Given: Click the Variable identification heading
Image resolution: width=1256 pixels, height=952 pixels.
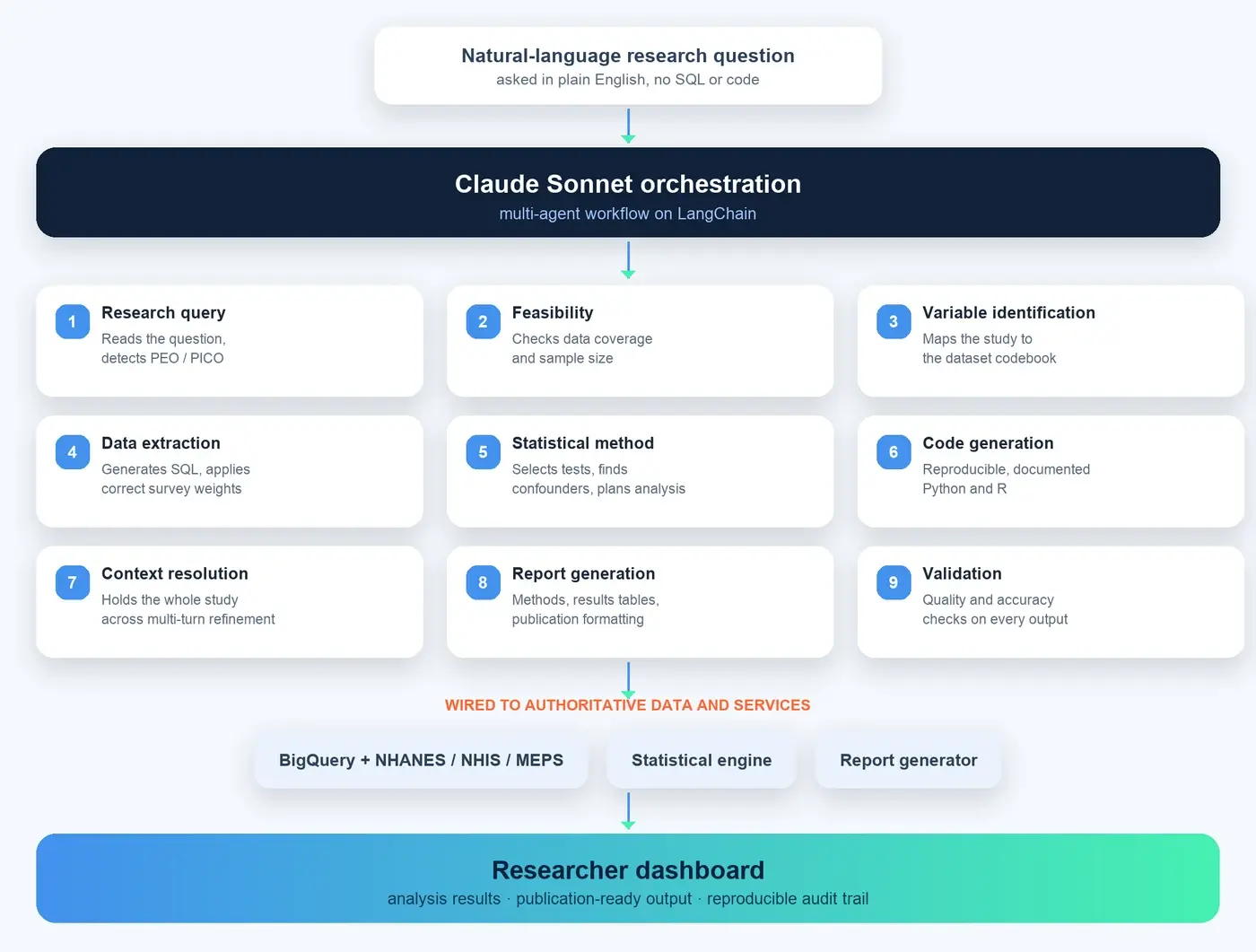Looking at the screenshot, I should (1008, 312).
